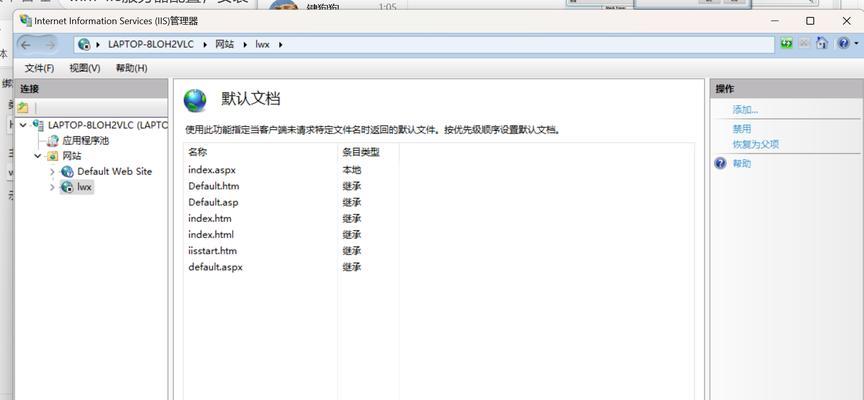
Task: Click the large 默认文档 globe icon
Action: [195, 100]
